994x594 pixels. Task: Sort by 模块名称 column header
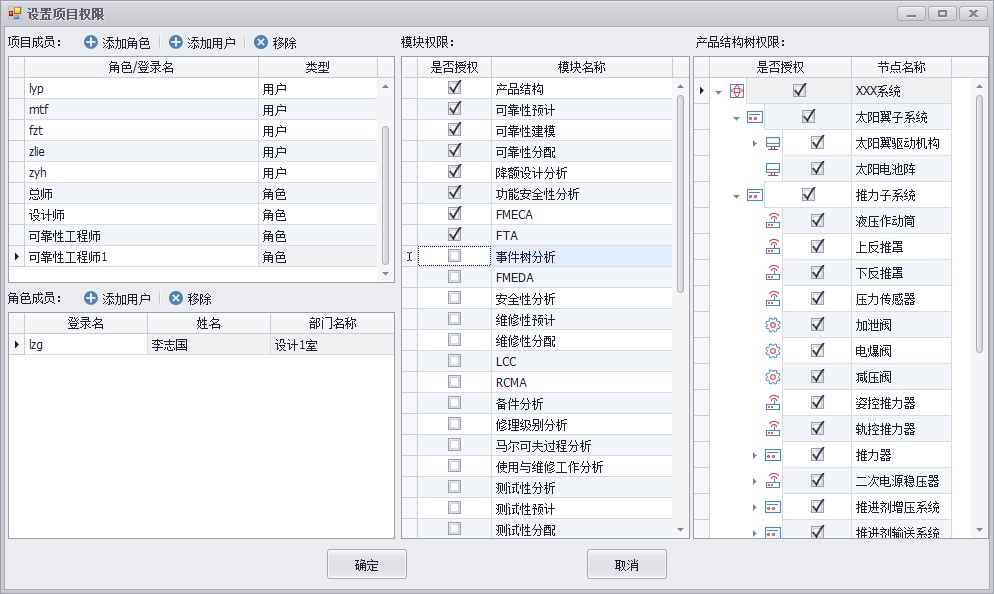point(581,67)
